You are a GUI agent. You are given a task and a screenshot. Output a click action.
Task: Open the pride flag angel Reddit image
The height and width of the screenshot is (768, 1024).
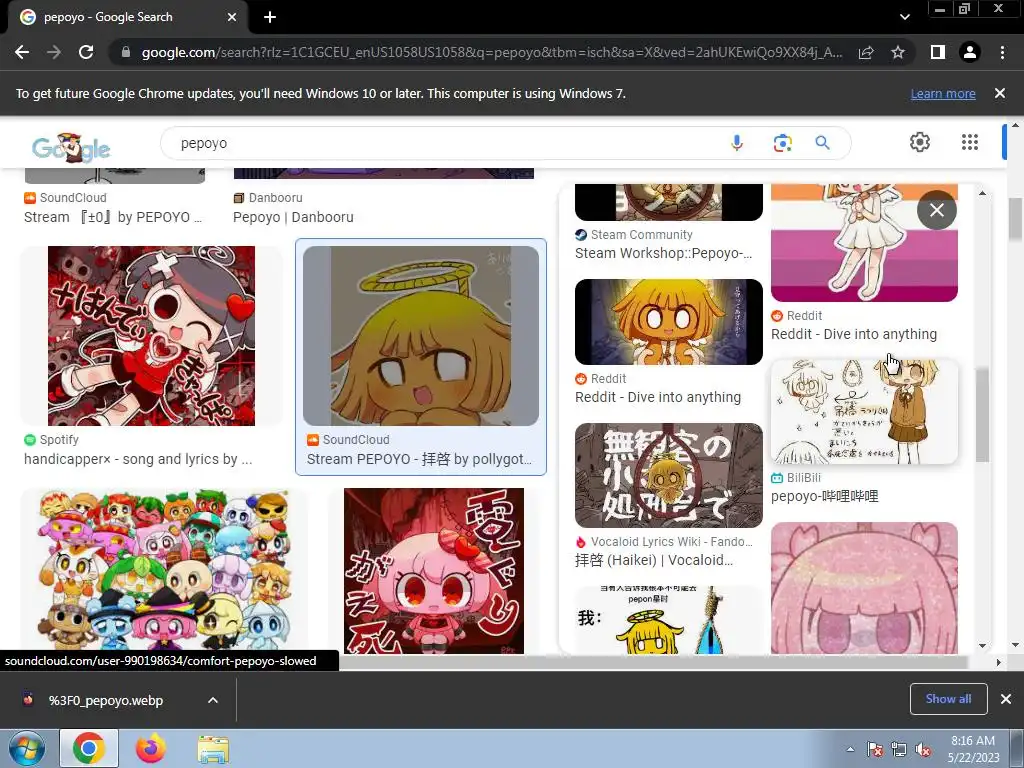pos(864,242)
